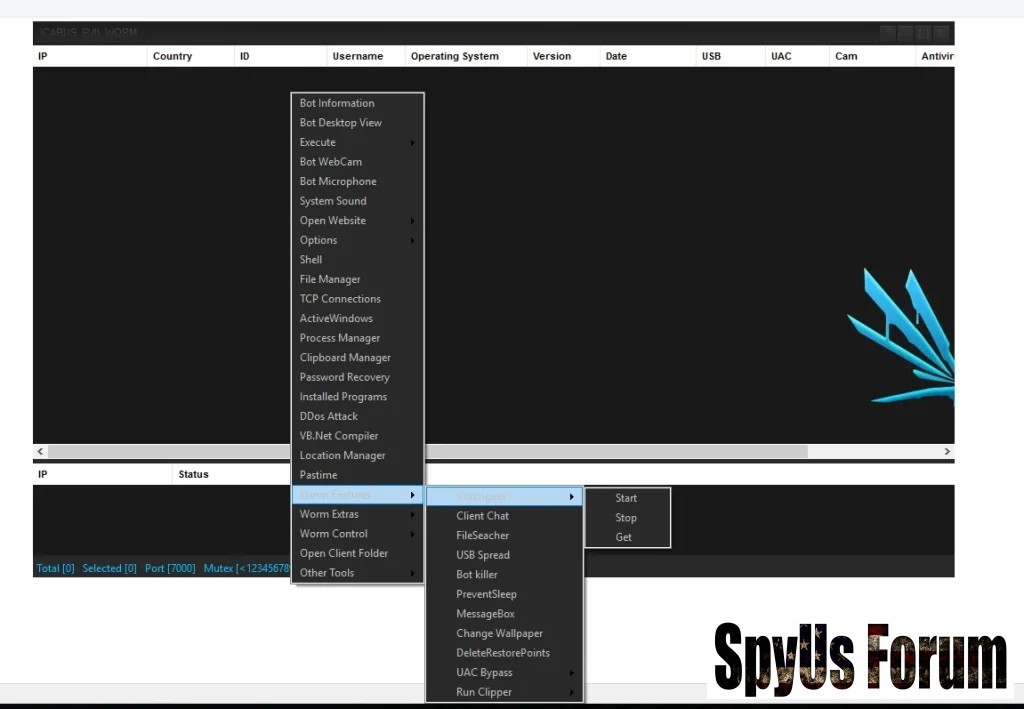This screenshot has height=709, width=1024.
Task: Select Installed Programs in the context menu
Action: pos(343,397)
